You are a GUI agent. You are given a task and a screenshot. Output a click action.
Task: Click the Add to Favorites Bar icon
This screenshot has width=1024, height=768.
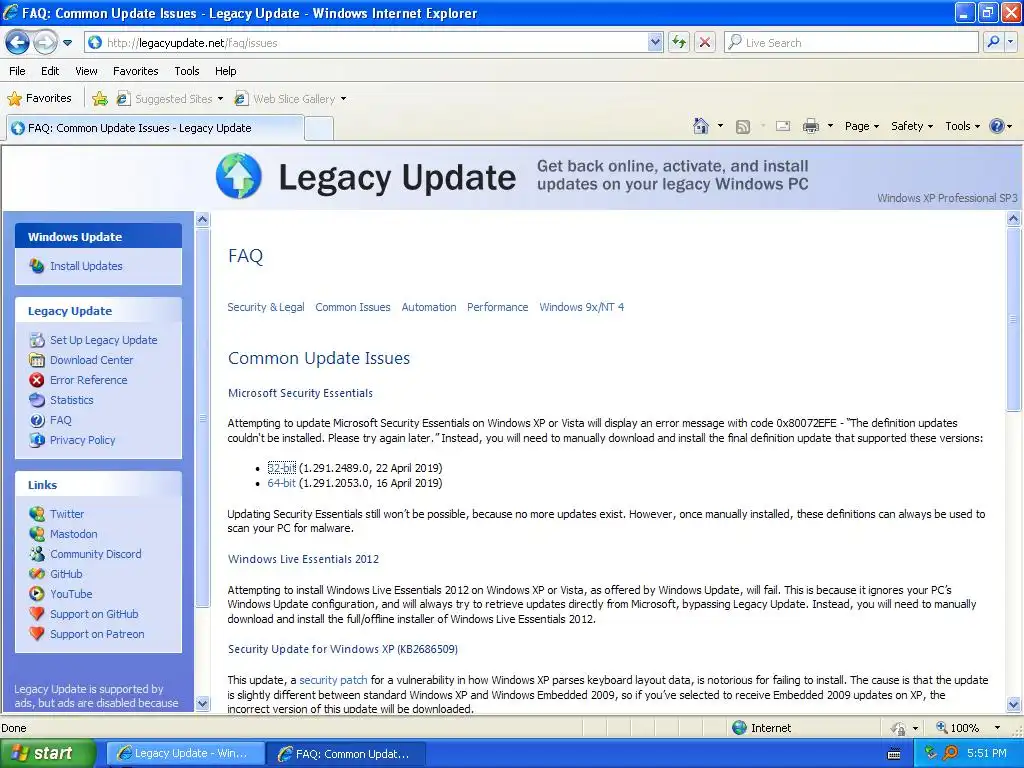pos(100,99)
